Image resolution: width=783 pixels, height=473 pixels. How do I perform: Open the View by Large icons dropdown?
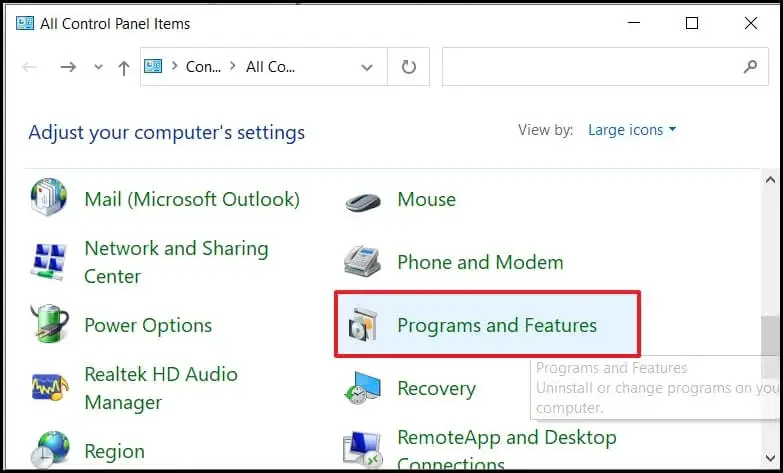pyautogui.click(x=632, y=130)
